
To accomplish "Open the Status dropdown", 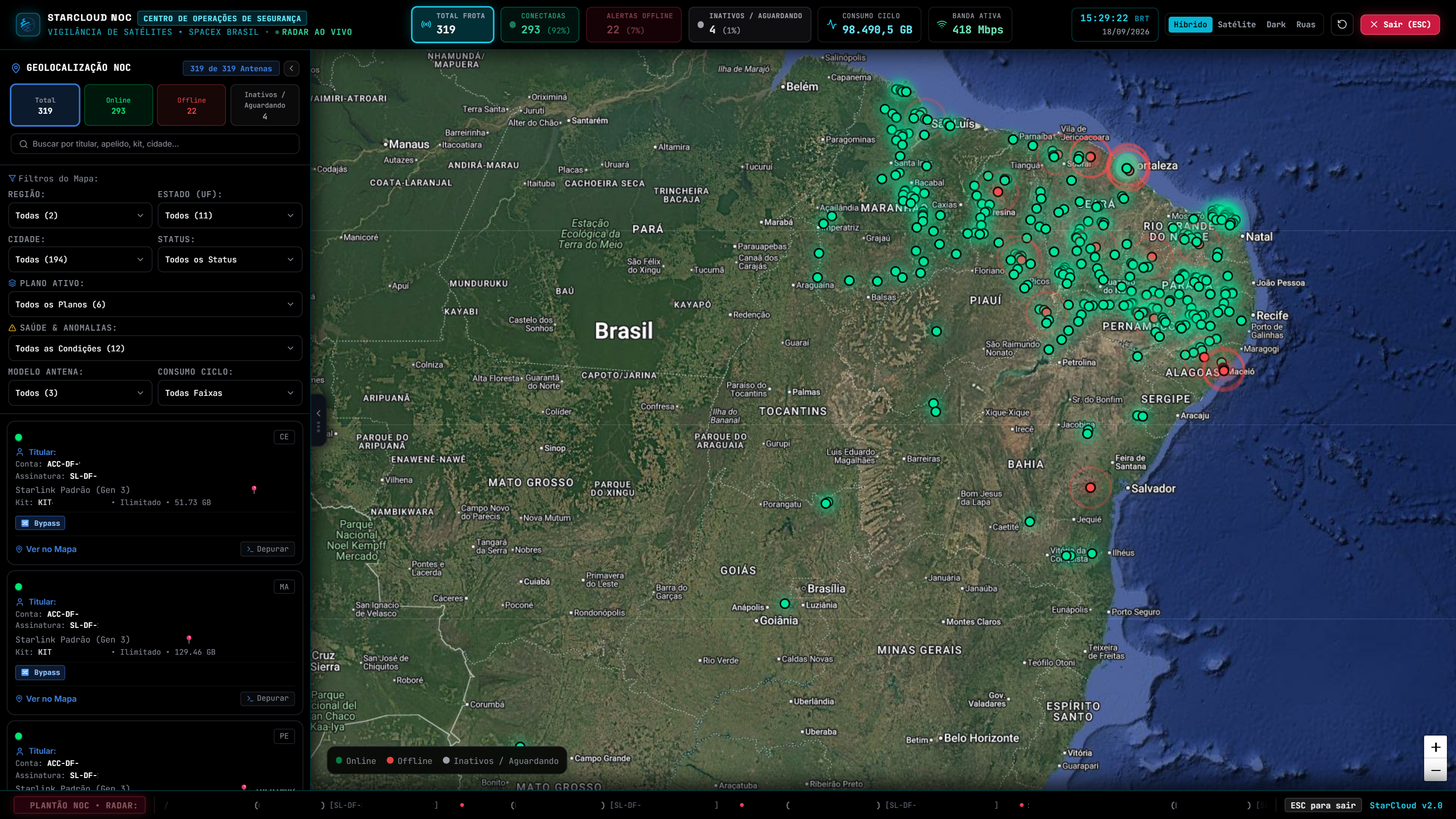I will coord(230,259).
